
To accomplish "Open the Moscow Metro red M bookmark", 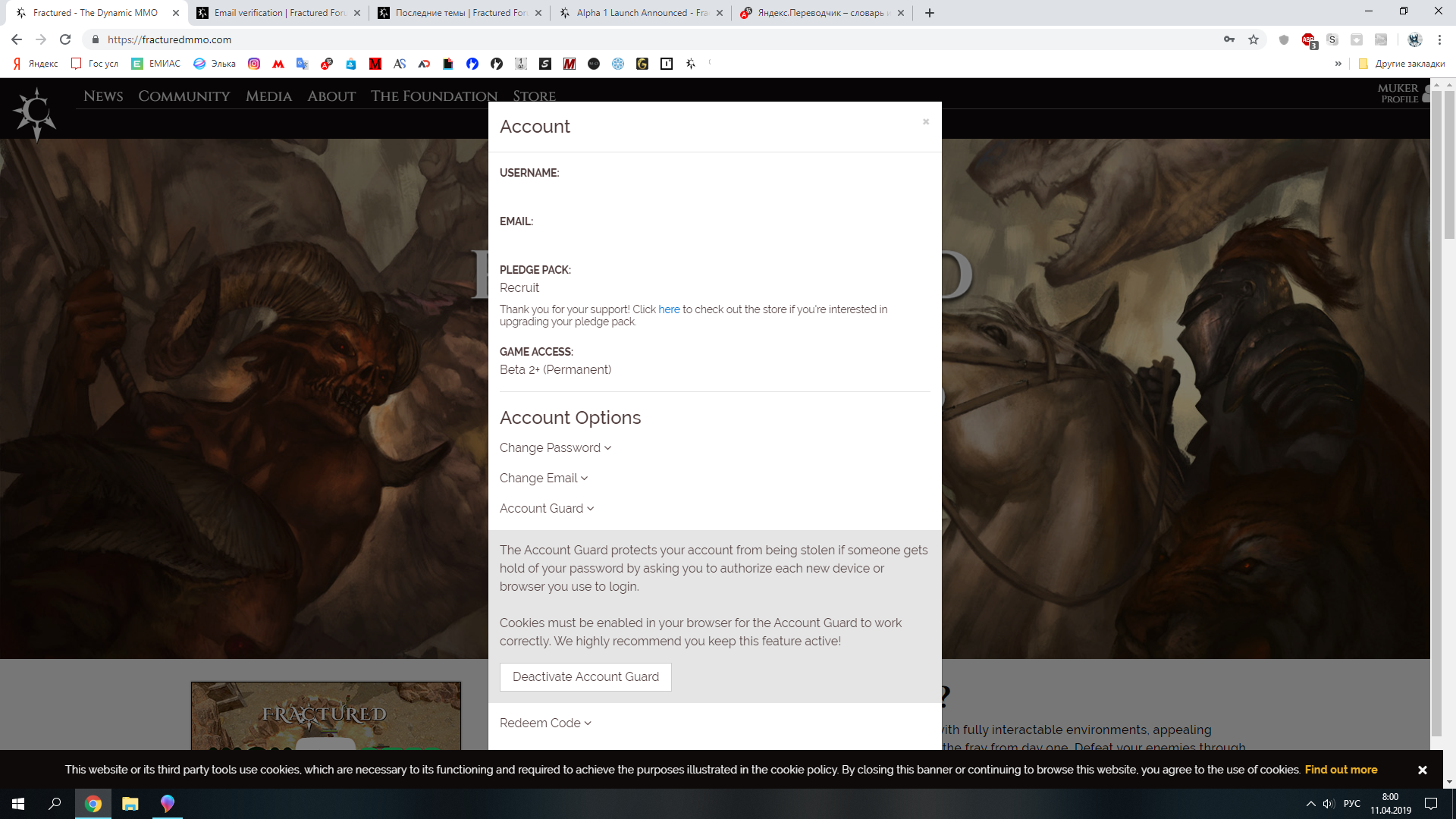I will click(x=278, y=64).
